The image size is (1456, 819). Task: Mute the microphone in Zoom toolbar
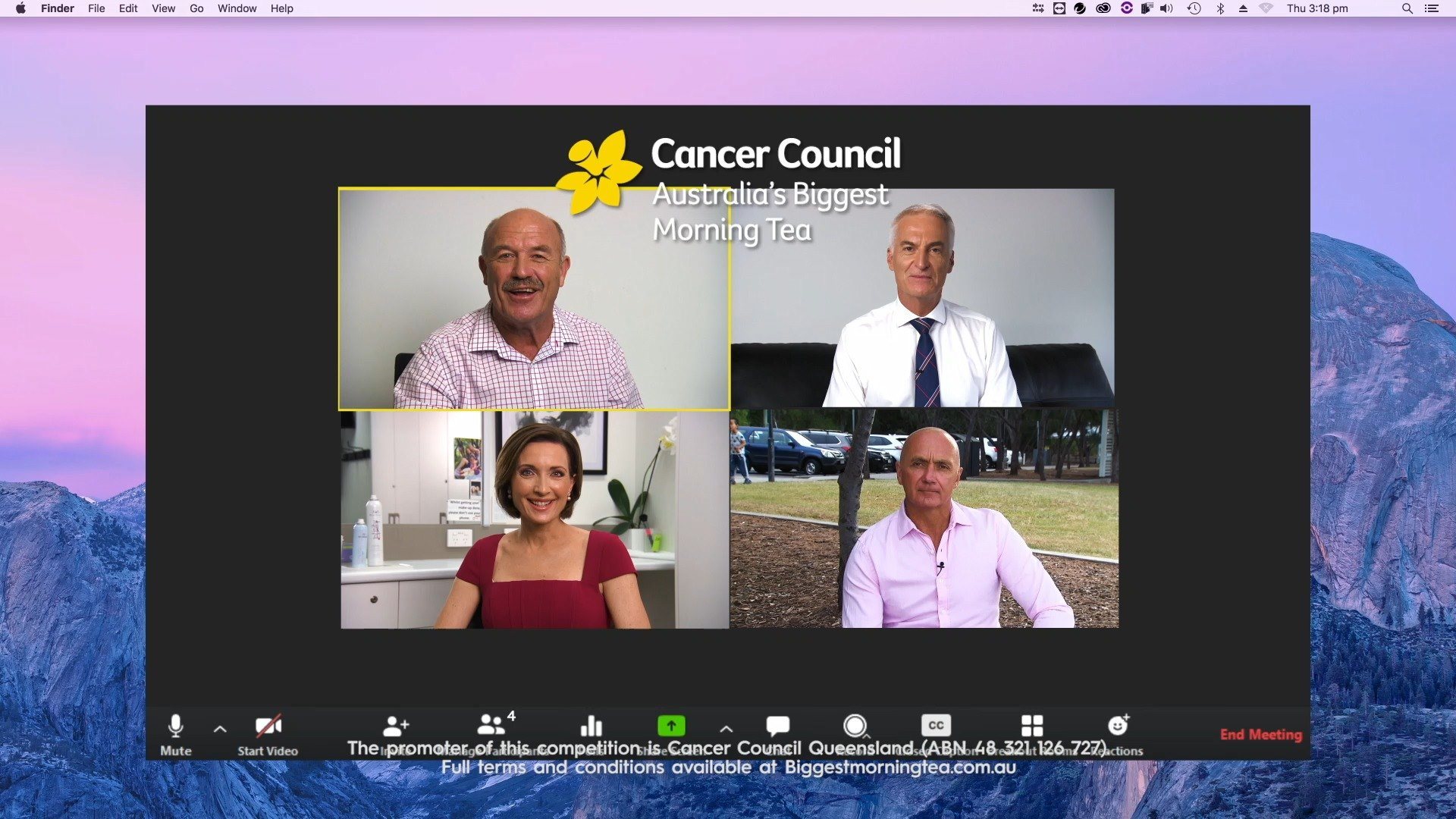pyautogui.click(x=175, y=735)
